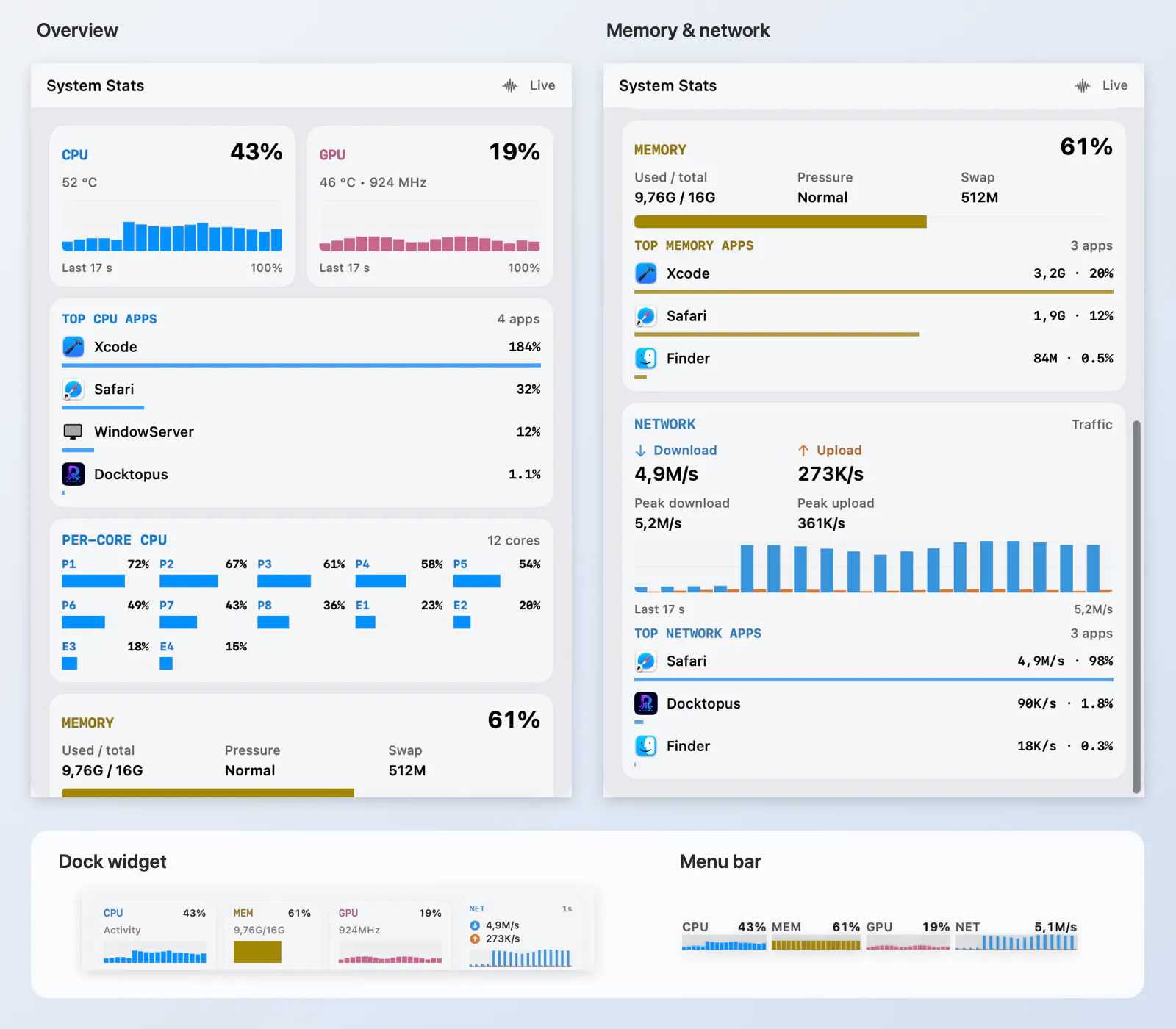The width and height of the screenshot is (1176, 1029).
Task: Click the 'Normal' pressure value in Memory & network
Action: click(822, 198)
